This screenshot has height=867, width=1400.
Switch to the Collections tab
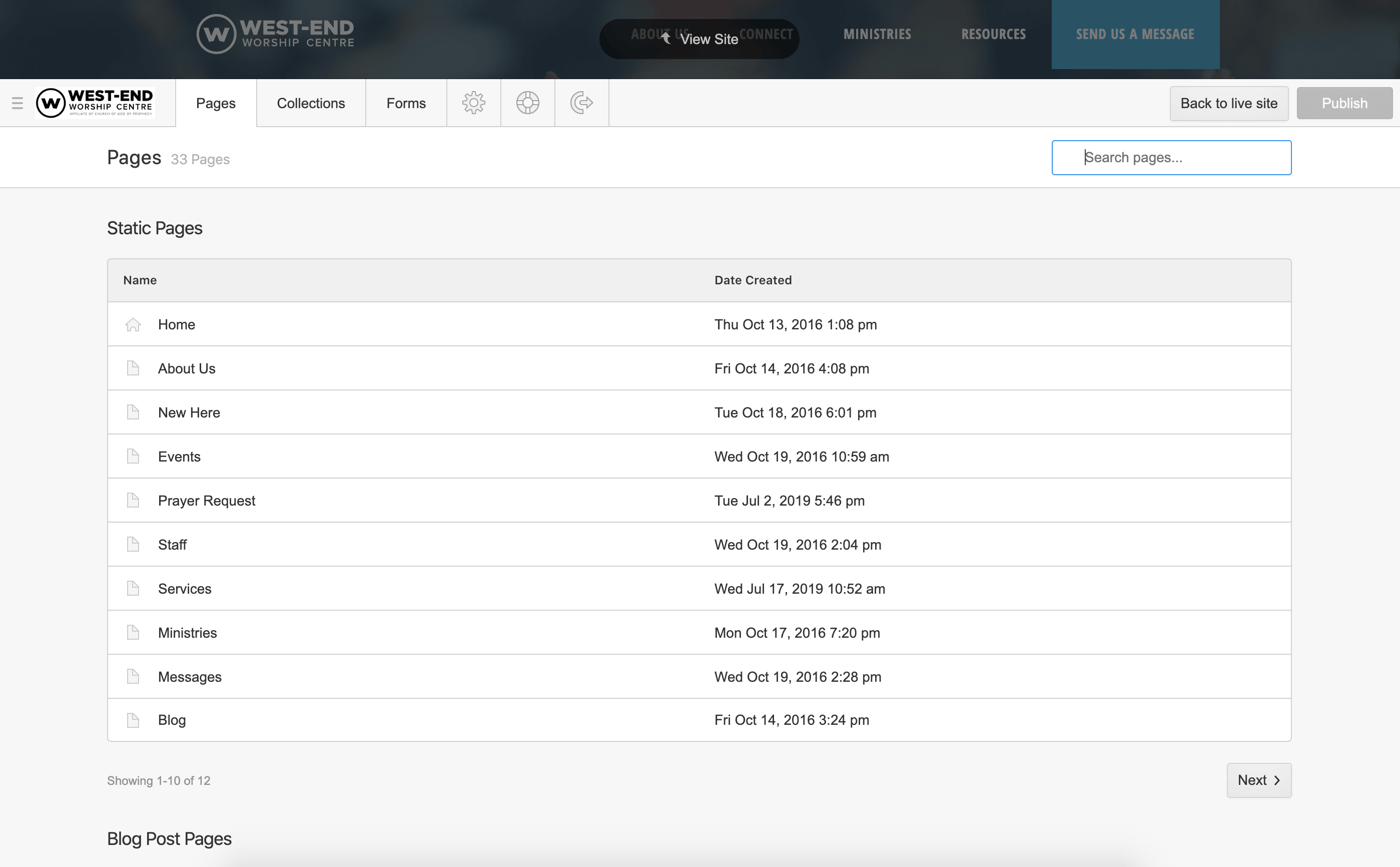click(x=311, y=103)
